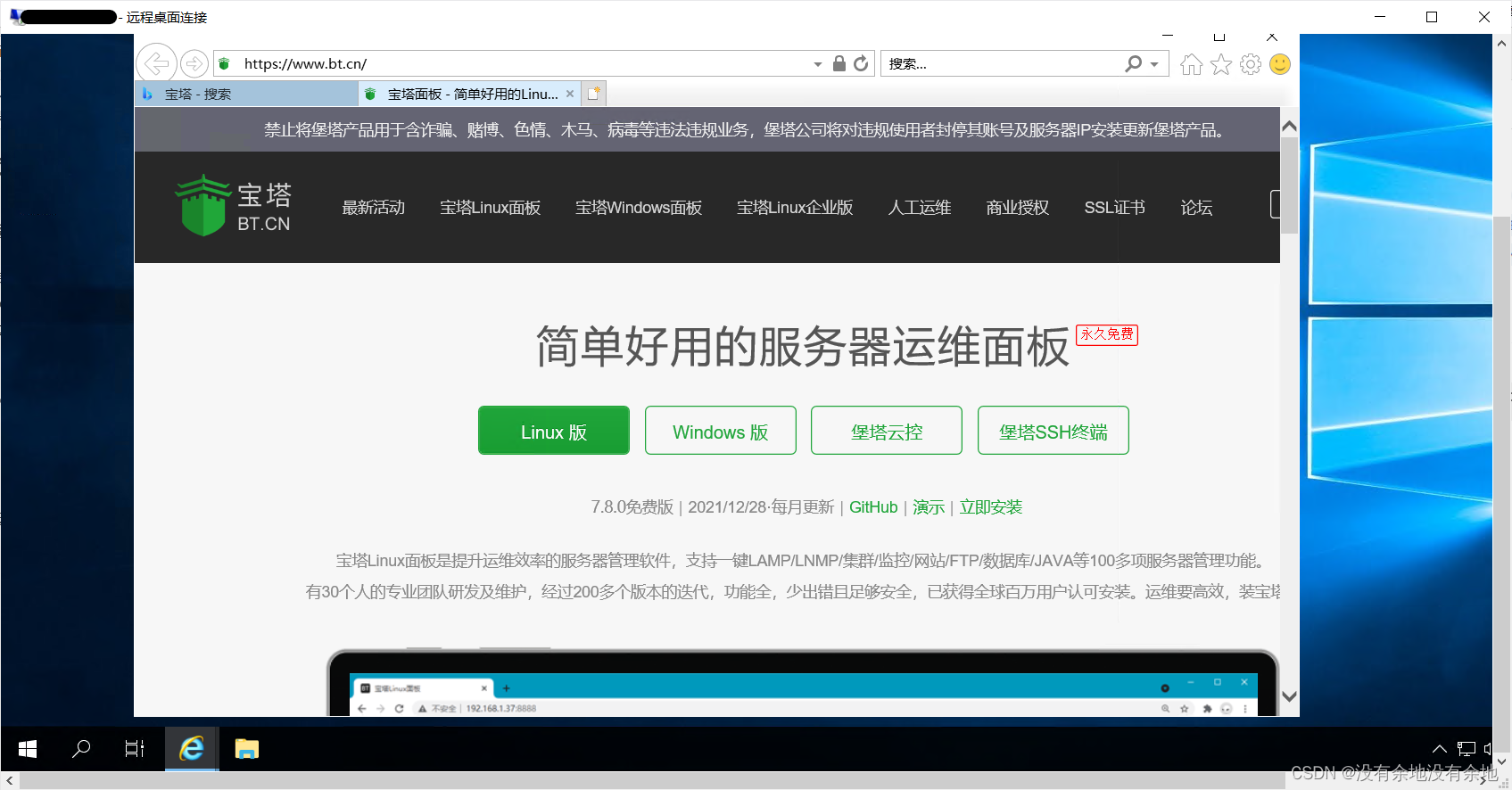Viewport: 1512px width, 790px height.
Task: Open the 商业授权 menu item
Action: point(1018,208)
